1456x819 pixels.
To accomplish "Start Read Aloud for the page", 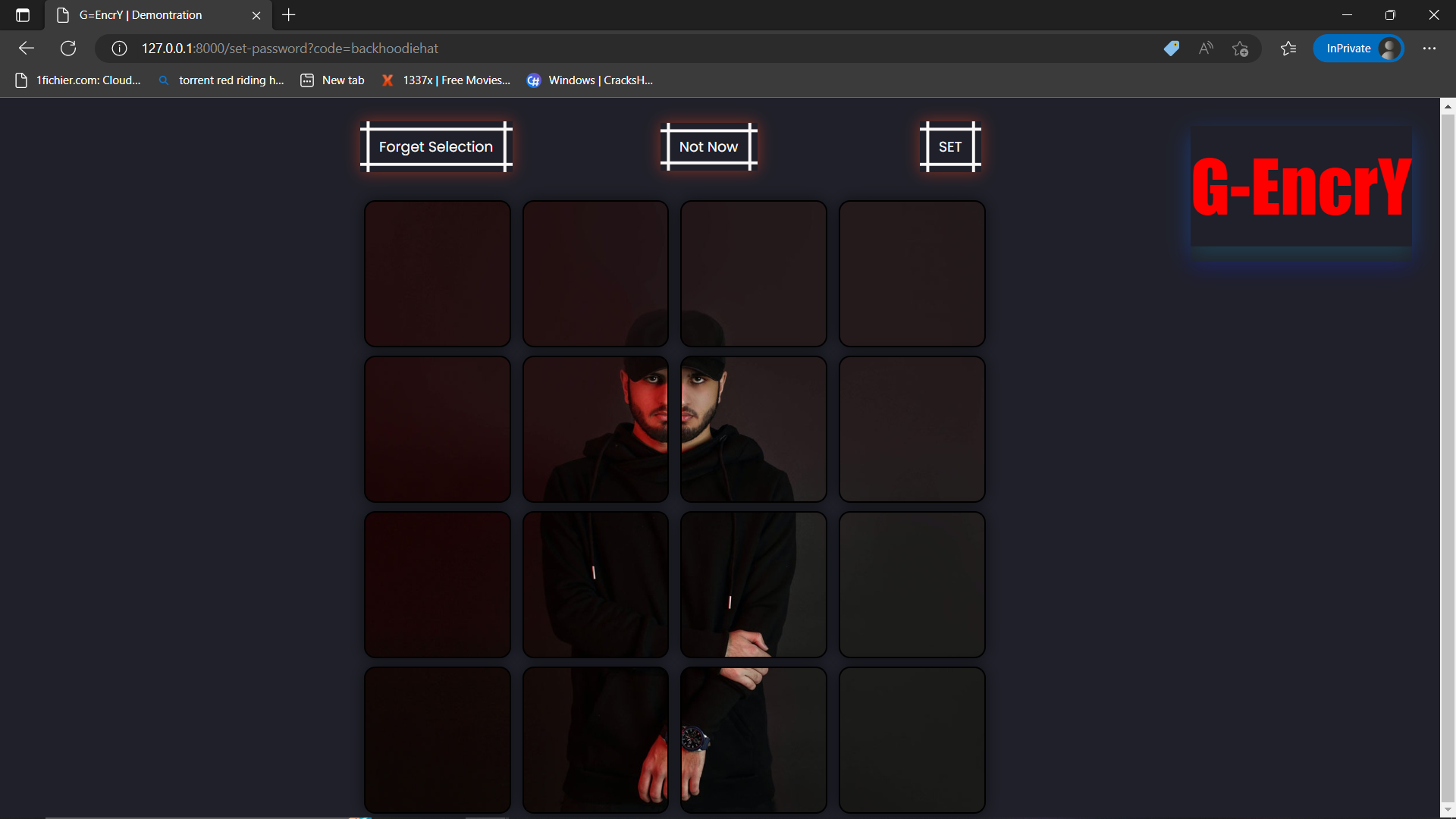I will [x=1206, y=48].
